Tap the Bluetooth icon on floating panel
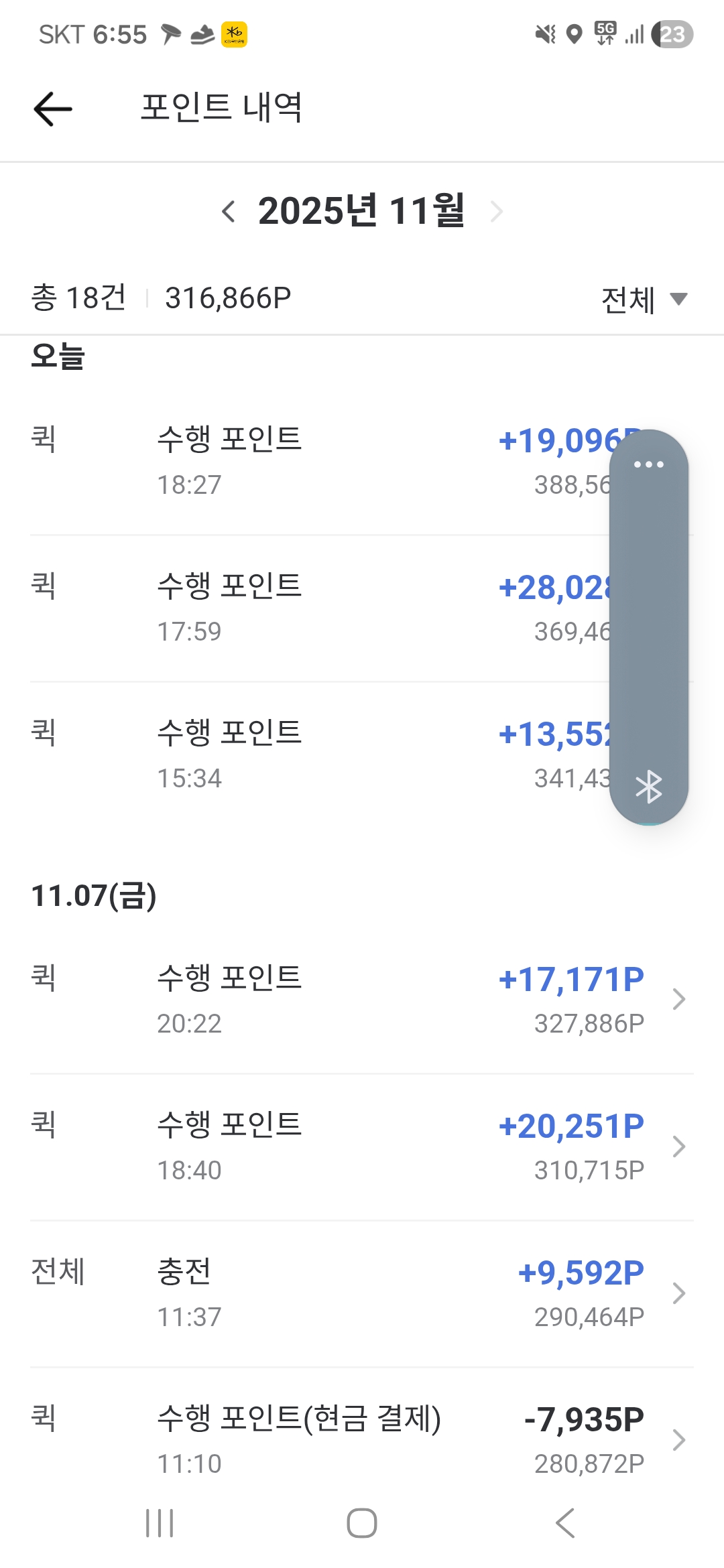The width and height of the screenshot is (724, 1568). [648, 787]
